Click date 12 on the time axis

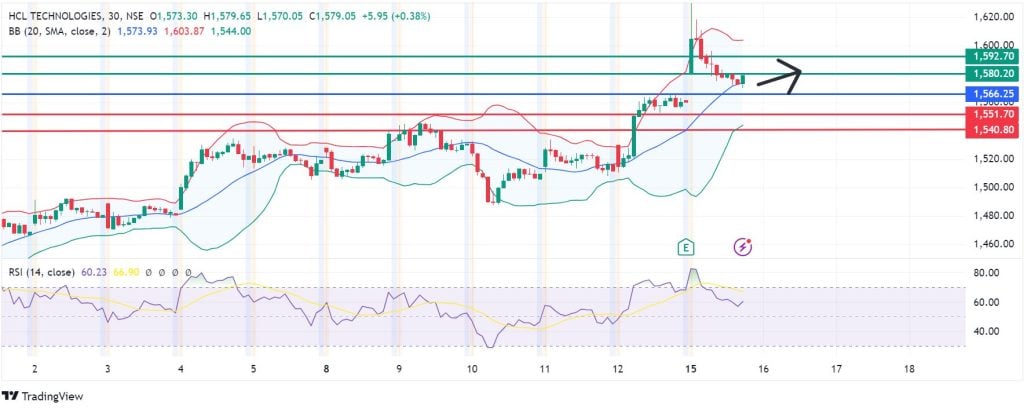(x=618, y=369)
